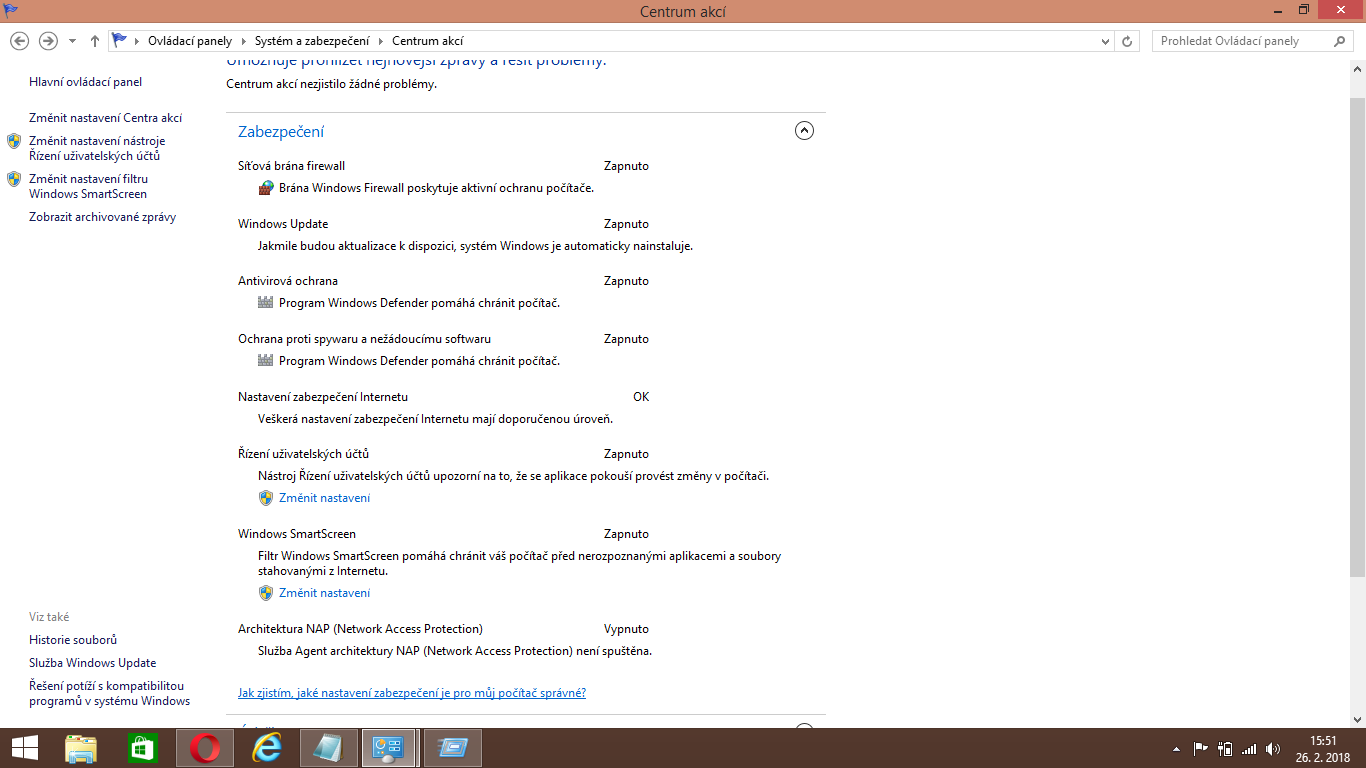The image size is (1366, 768).
Task: Switch to the Notepad taskbar button
Action: tap(329, 748)
